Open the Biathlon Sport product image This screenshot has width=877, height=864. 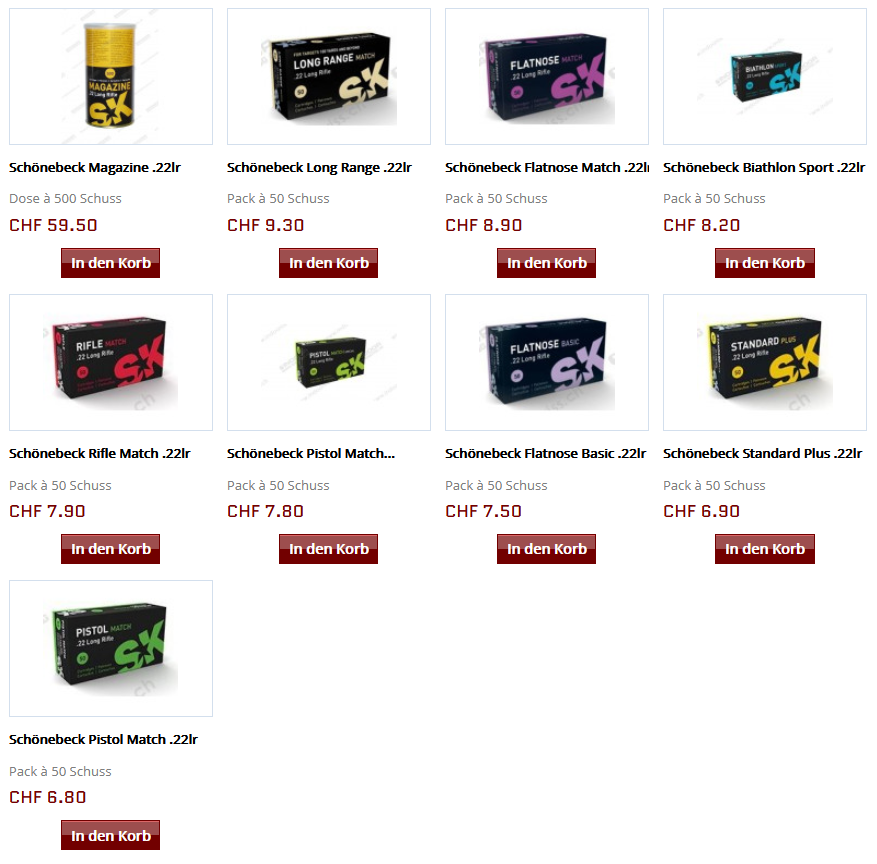pyautogui.click(x=765, y=77)
